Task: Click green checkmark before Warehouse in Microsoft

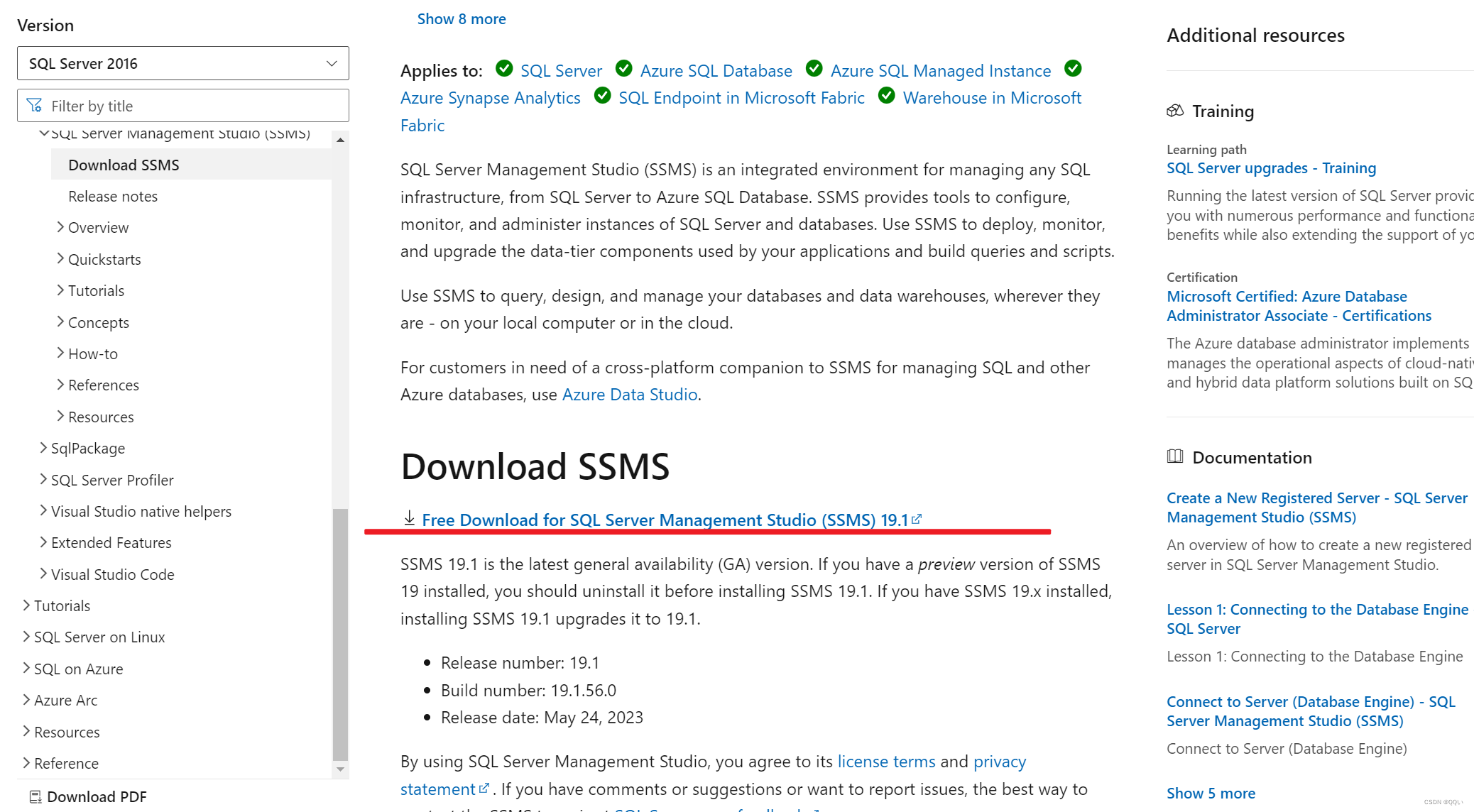Action: click(x=886, y=95)
